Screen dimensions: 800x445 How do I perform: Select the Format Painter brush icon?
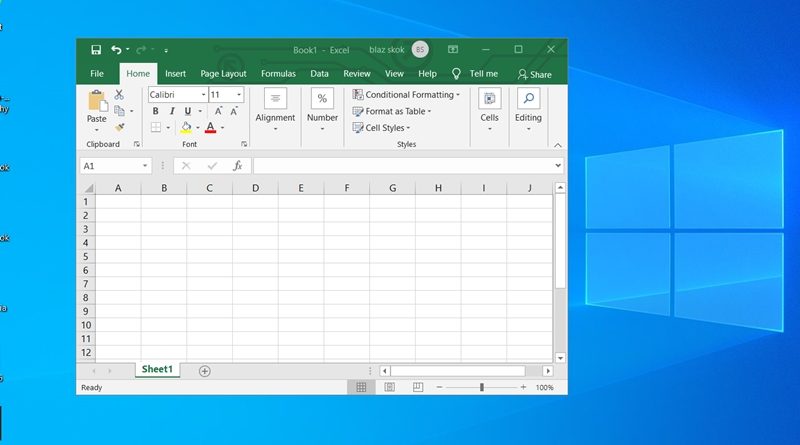point(119,127)
